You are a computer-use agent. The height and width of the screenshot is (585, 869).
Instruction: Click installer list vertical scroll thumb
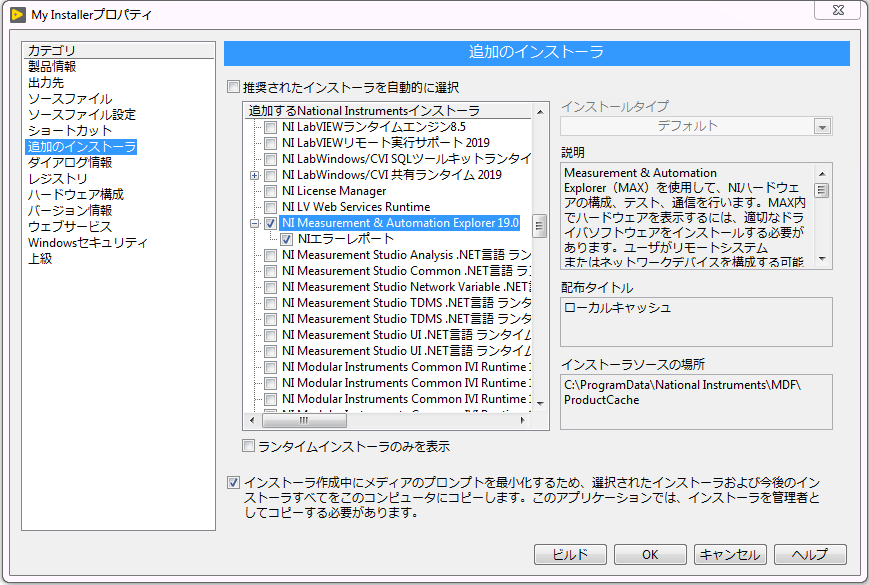pyautogui.click(x=540, y=226)
